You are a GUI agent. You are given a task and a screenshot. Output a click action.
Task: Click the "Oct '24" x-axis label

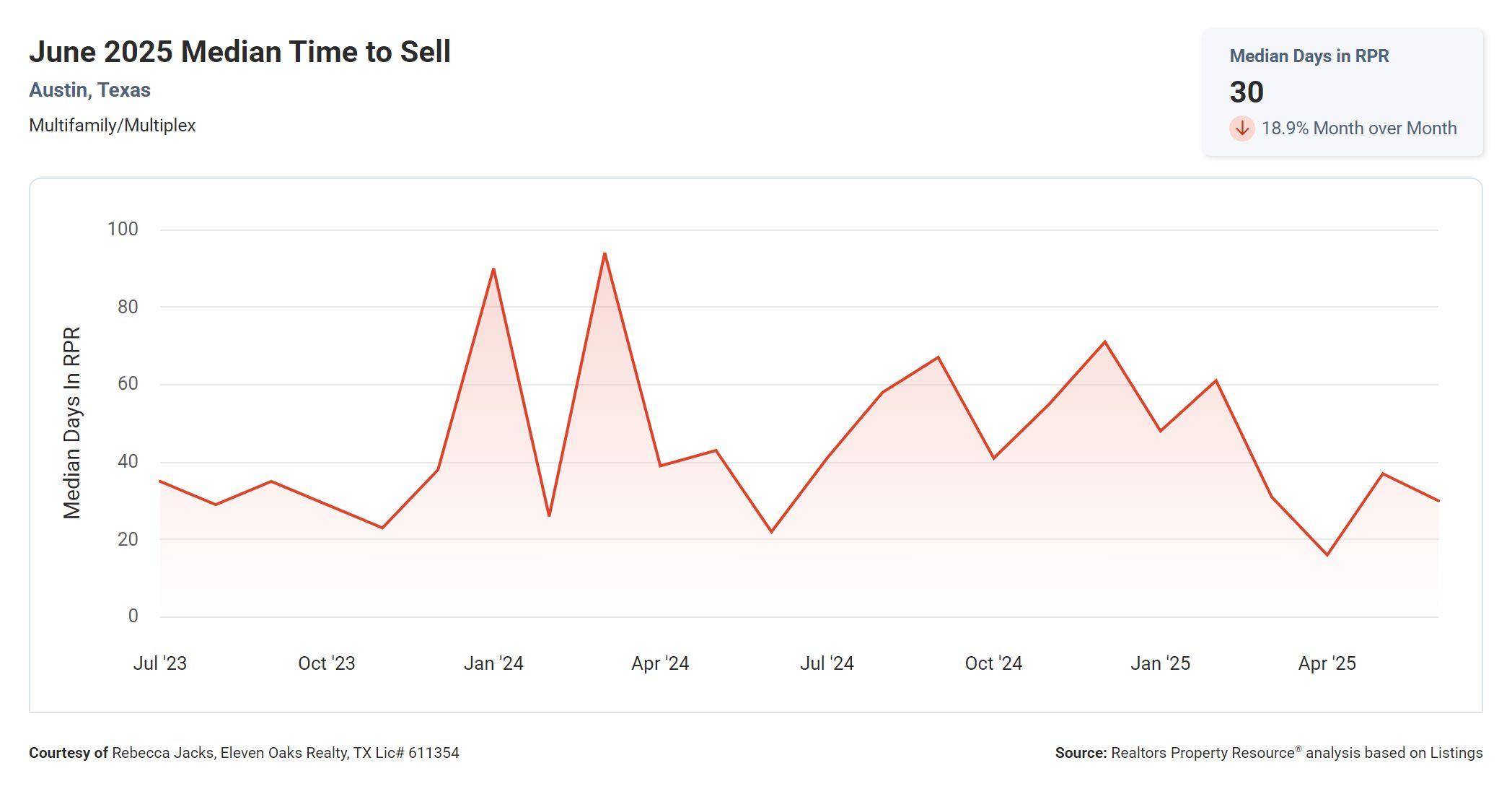pos(993,663)
